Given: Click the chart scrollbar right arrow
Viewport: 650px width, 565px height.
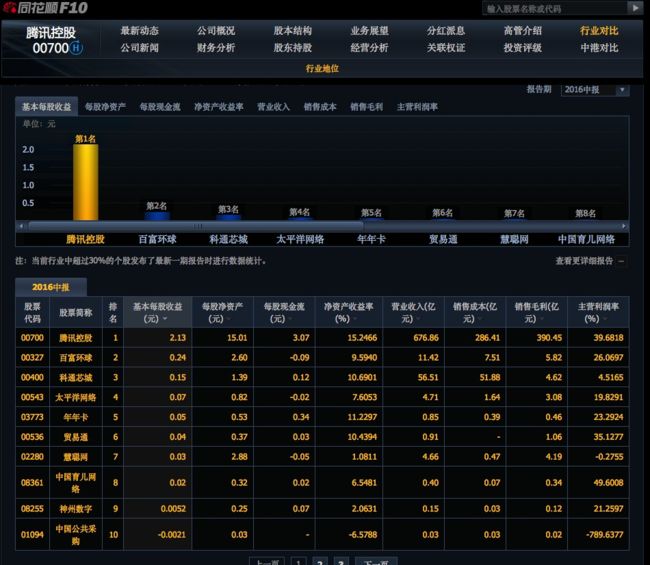Looking at the screenshot, I should [x=624, y=226].
